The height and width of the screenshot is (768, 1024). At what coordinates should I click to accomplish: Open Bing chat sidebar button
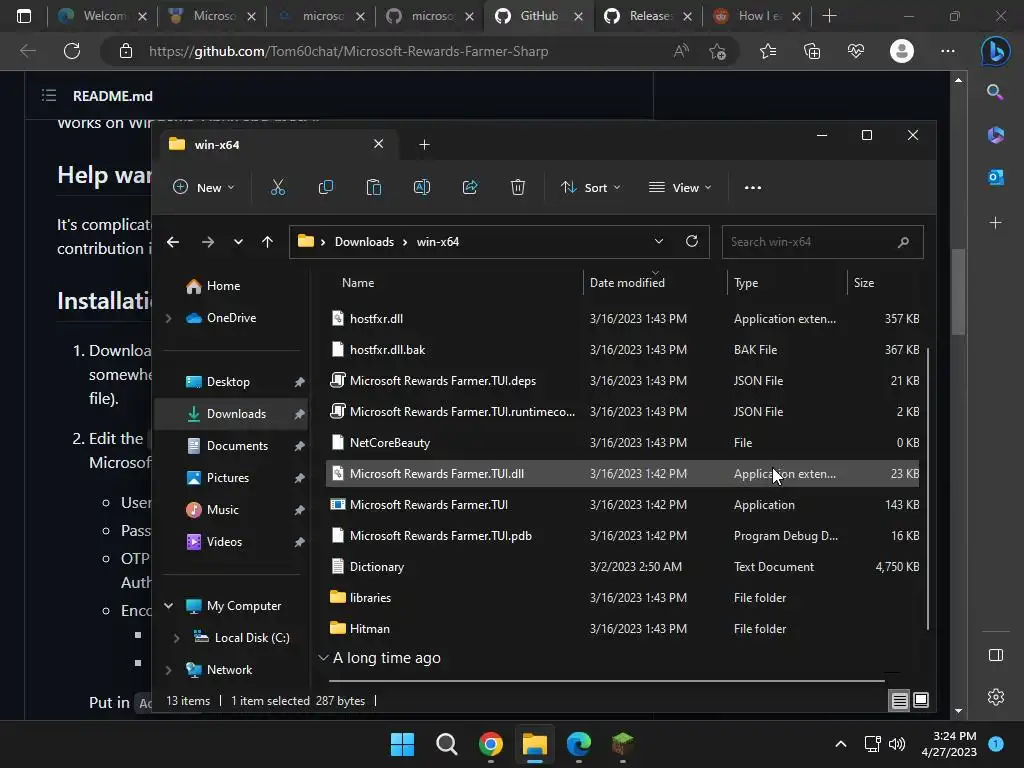point(995,51)
